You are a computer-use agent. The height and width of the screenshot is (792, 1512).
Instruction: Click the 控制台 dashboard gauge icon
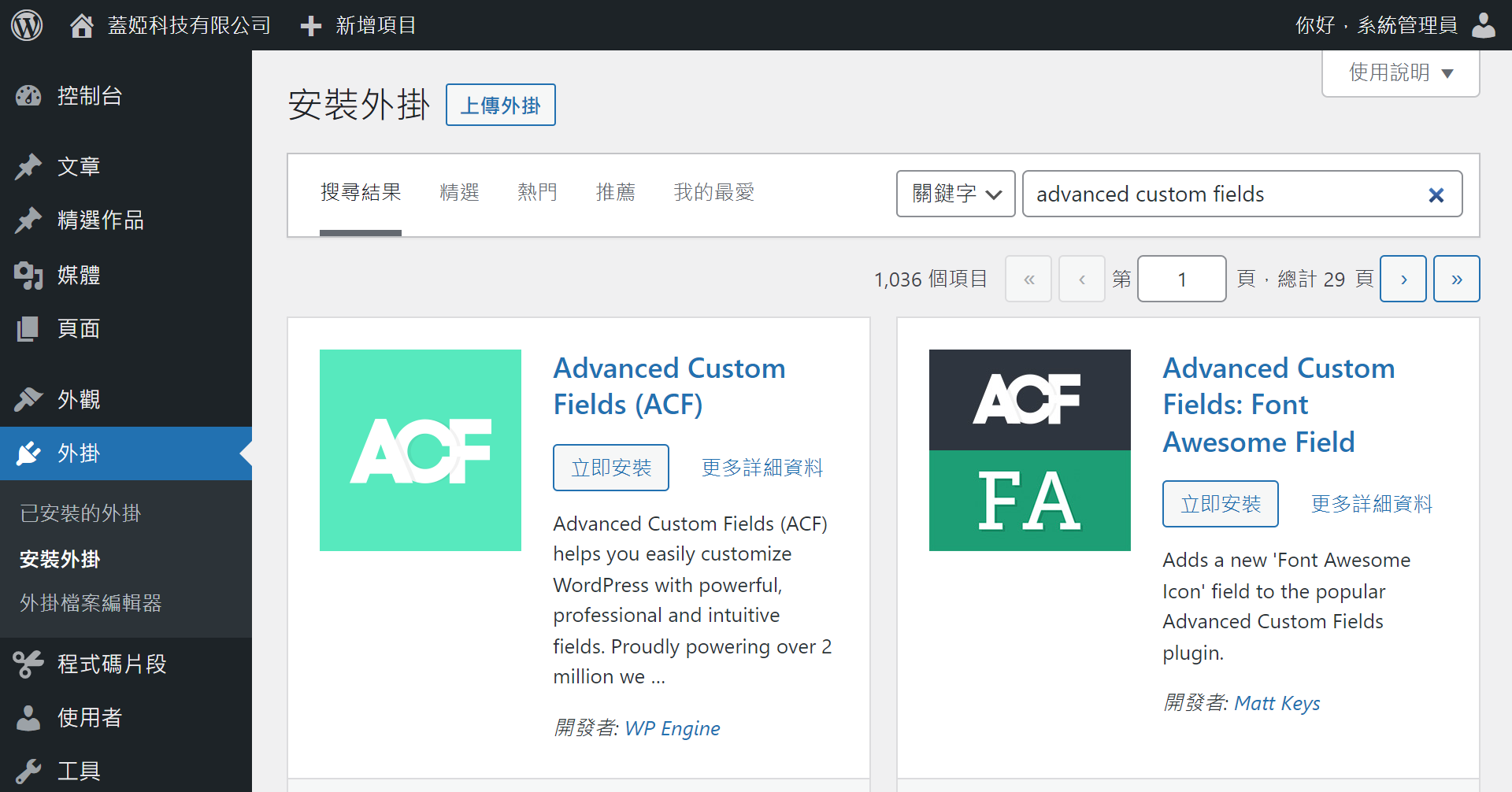point(28,96)
